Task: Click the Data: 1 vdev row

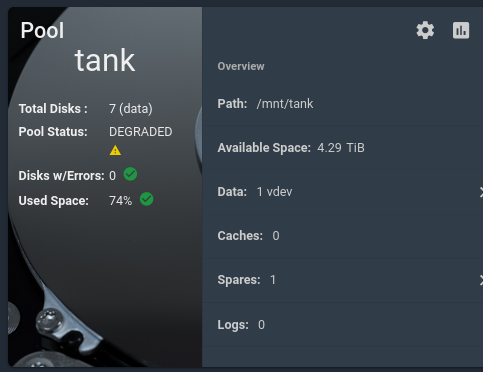Action: click(x=343, y=192)
